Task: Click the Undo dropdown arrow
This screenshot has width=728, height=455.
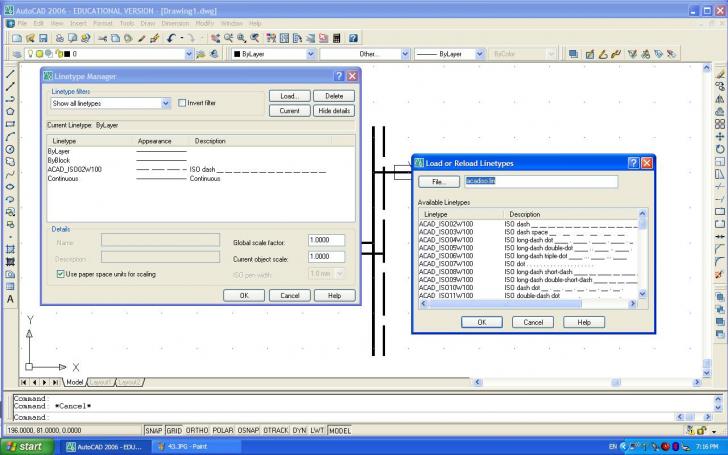Action: tap(182, 38)
